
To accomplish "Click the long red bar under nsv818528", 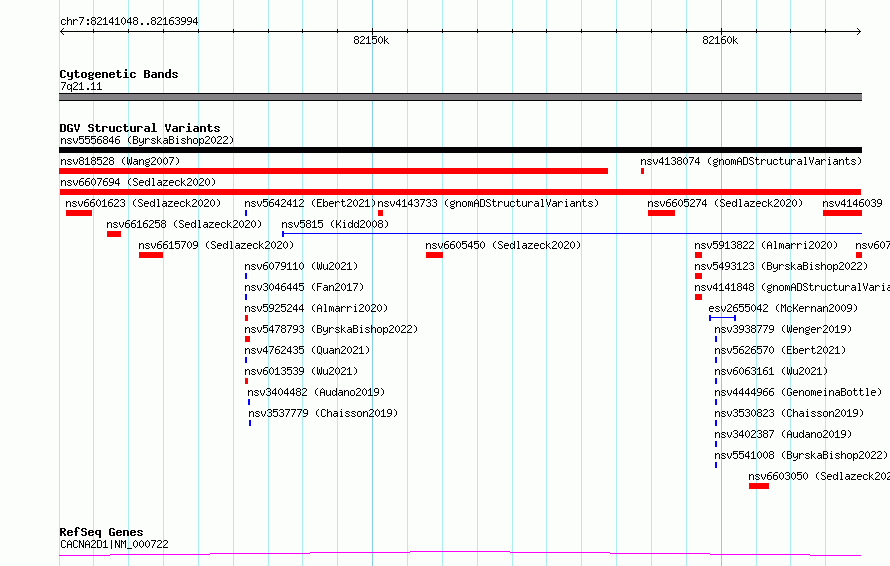I will (334, 171).
